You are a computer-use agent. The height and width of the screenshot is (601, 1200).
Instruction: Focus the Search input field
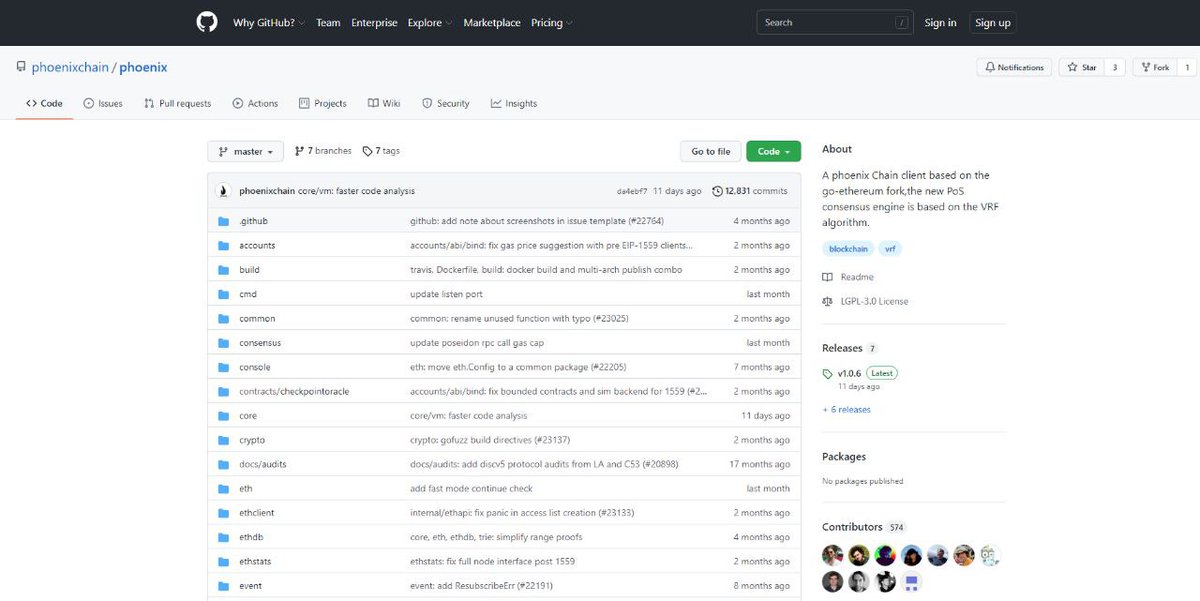[835, 22]
